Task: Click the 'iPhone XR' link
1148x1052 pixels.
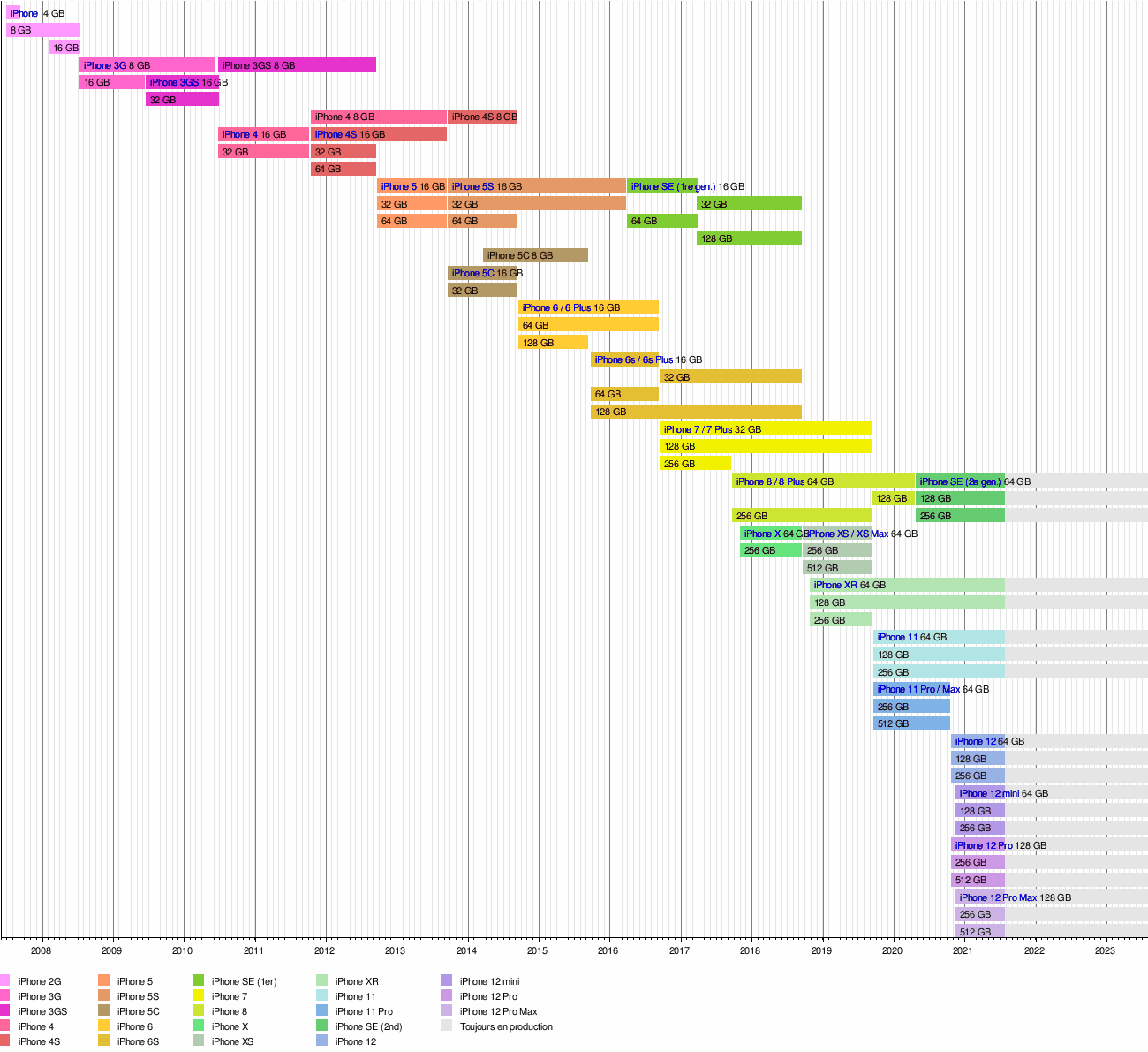Action: pyautogui.click(x=835, y=585)
